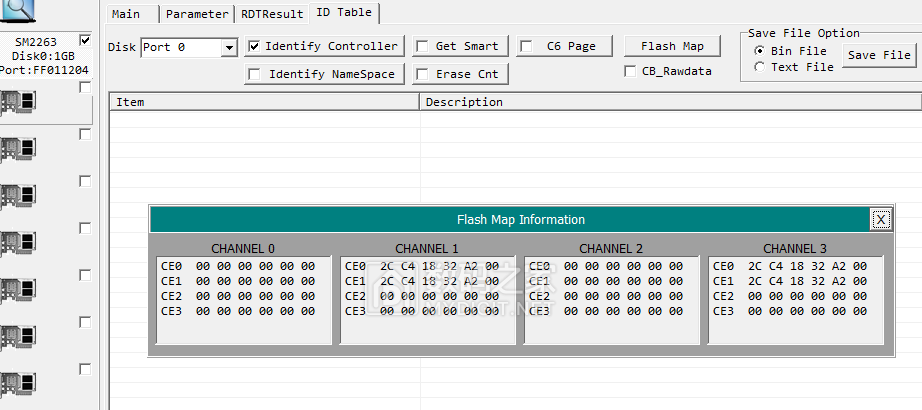
Task: Open the Disk Port 0 dropdown
Action: click(229, 48)
